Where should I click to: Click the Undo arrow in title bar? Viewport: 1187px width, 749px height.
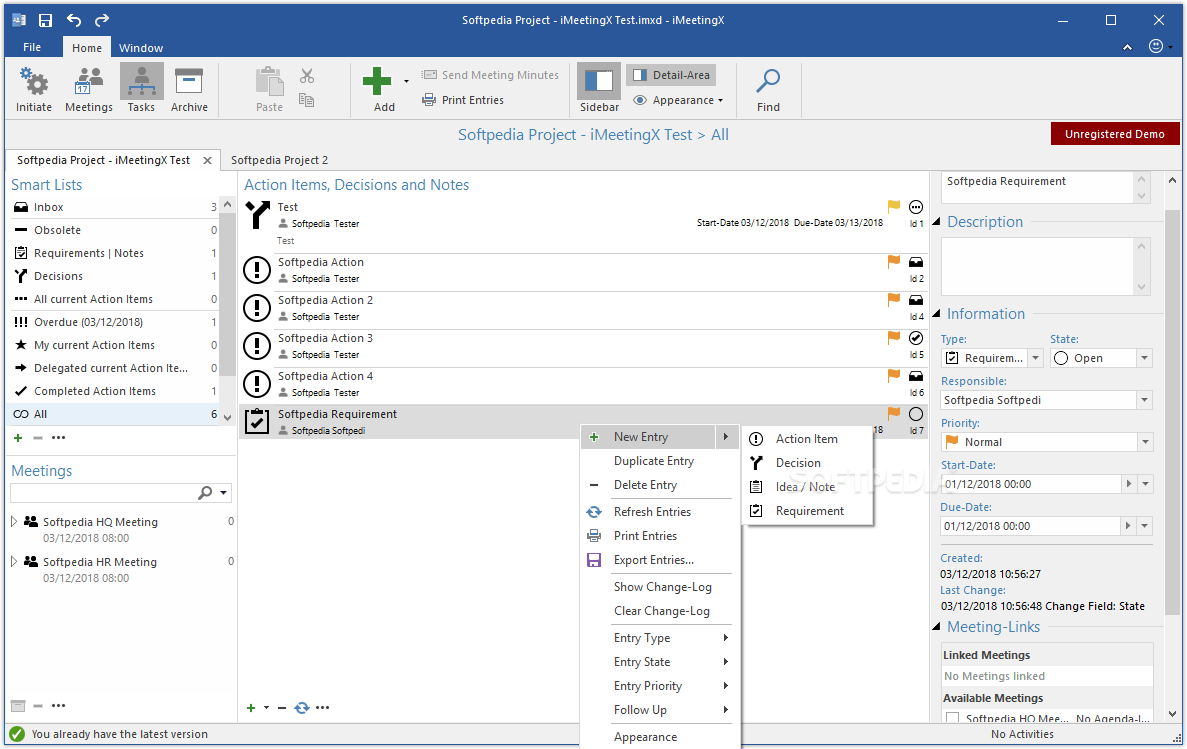[73, 20]
